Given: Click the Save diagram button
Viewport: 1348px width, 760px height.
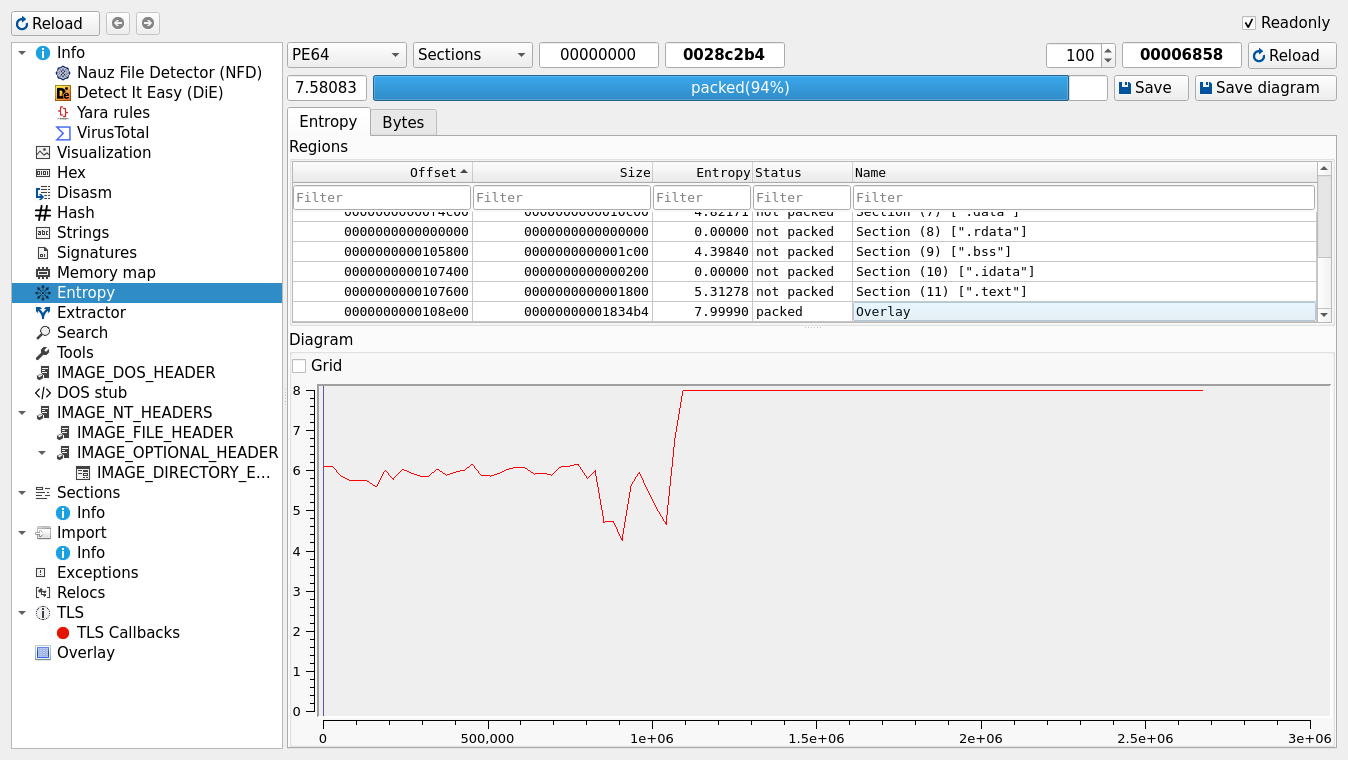Looking at the screenshot, I should pos(1265,88).
